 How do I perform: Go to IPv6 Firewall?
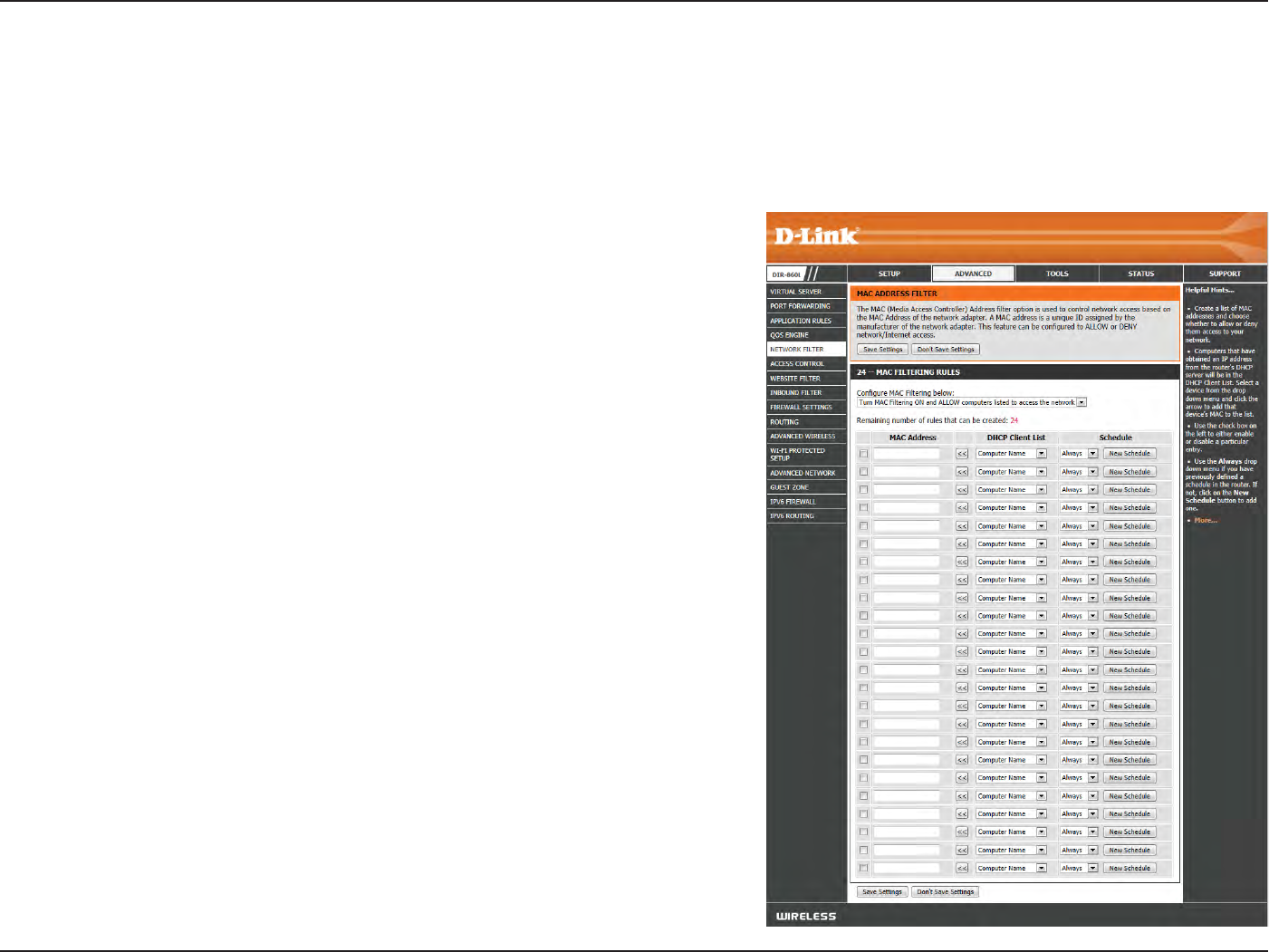[x=806, y=502]
